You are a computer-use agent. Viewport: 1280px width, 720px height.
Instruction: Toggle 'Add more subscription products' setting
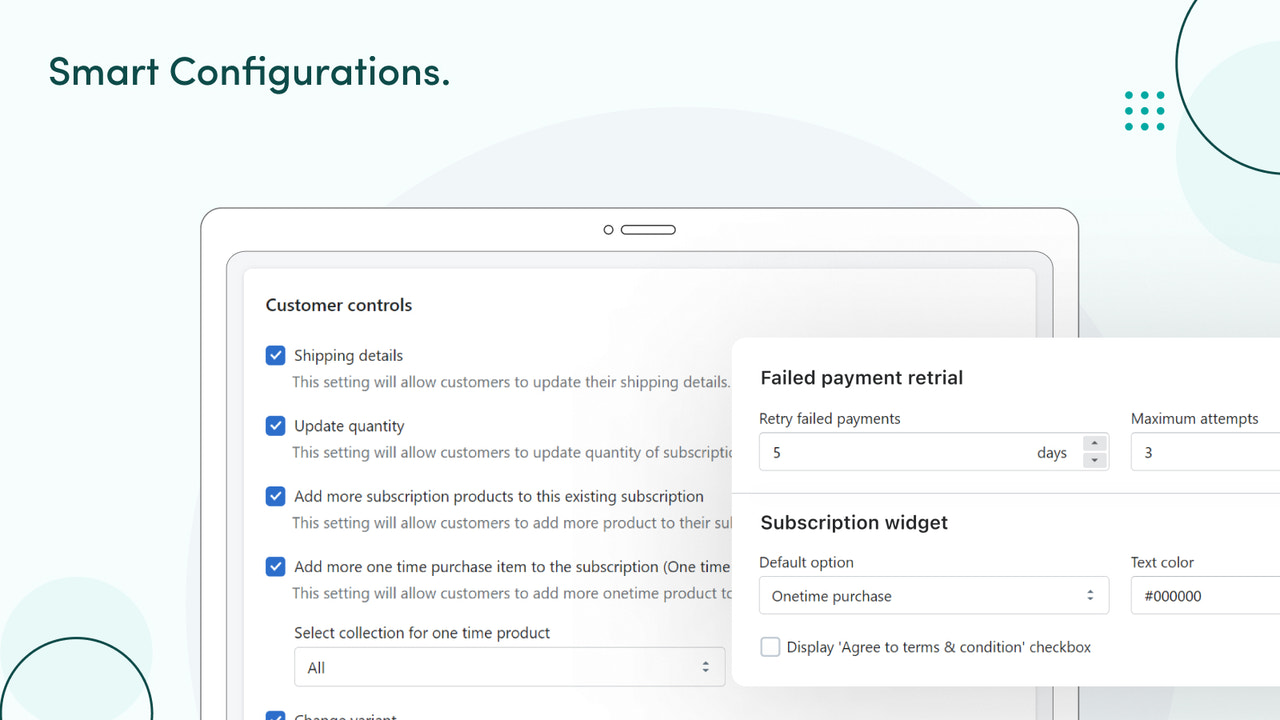point(275,496)
